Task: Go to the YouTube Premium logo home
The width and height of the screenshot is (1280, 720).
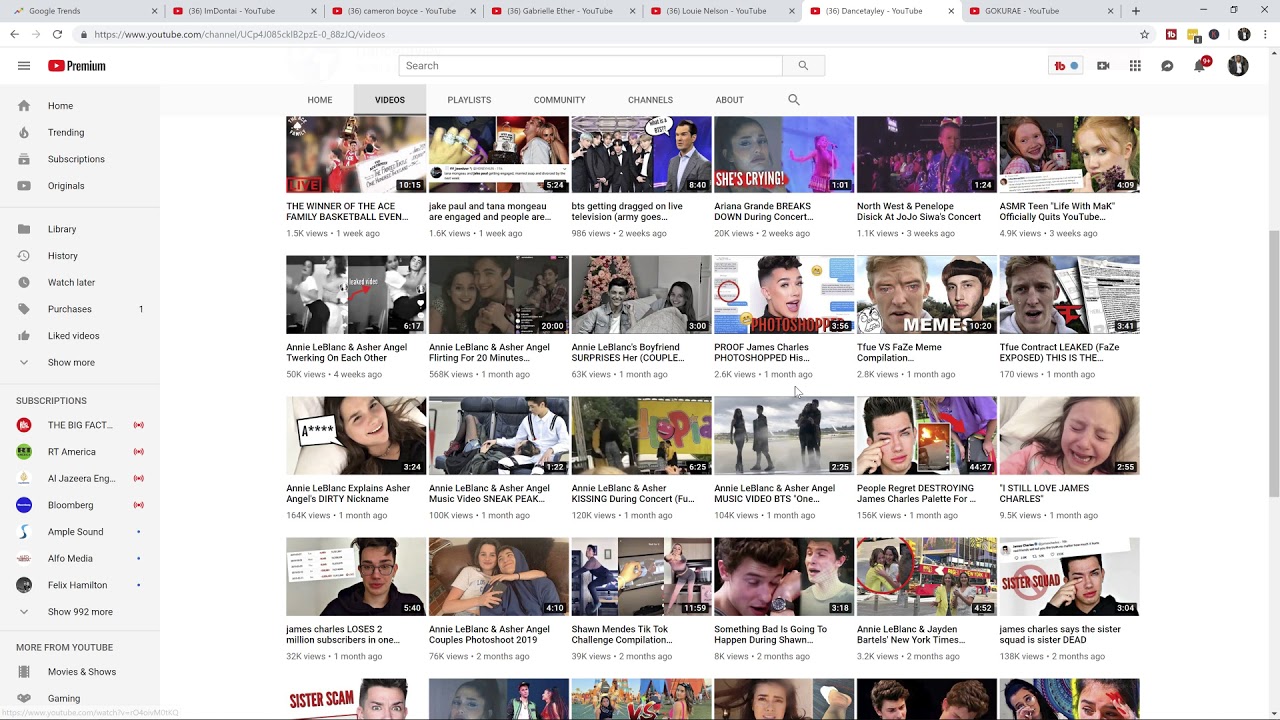Action: [76, 66]
